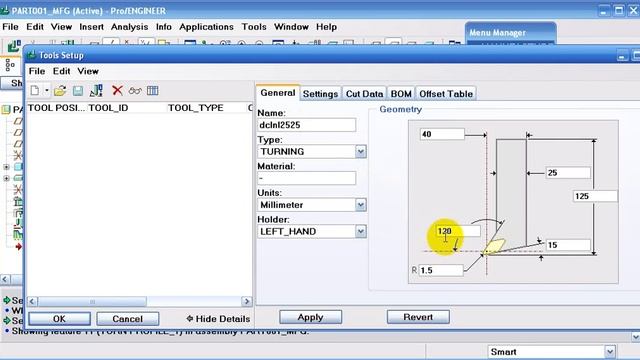The image size is (640, 360).
Task: Select the assembly icon atop model tree
Action: click(6, 109)
